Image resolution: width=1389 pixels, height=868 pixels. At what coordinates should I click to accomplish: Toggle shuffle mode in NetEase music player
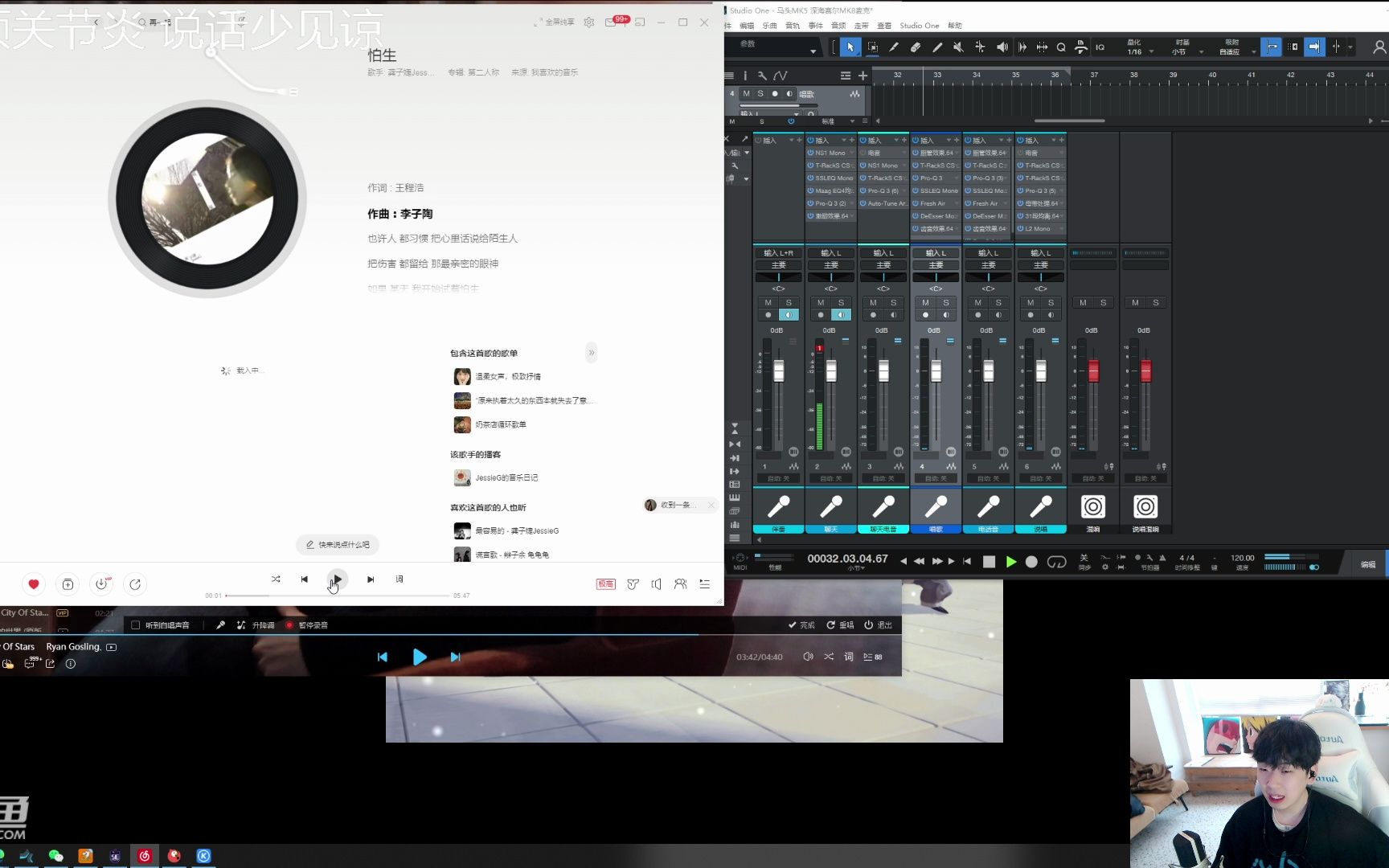[x=276, y=579]
